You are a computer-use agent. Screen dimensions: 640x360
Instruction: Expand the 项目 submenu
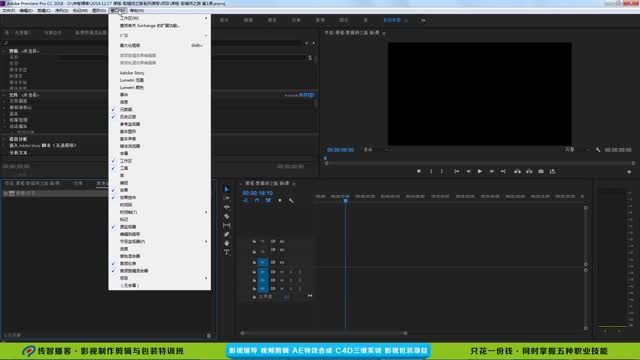click(x=159, y=278)
